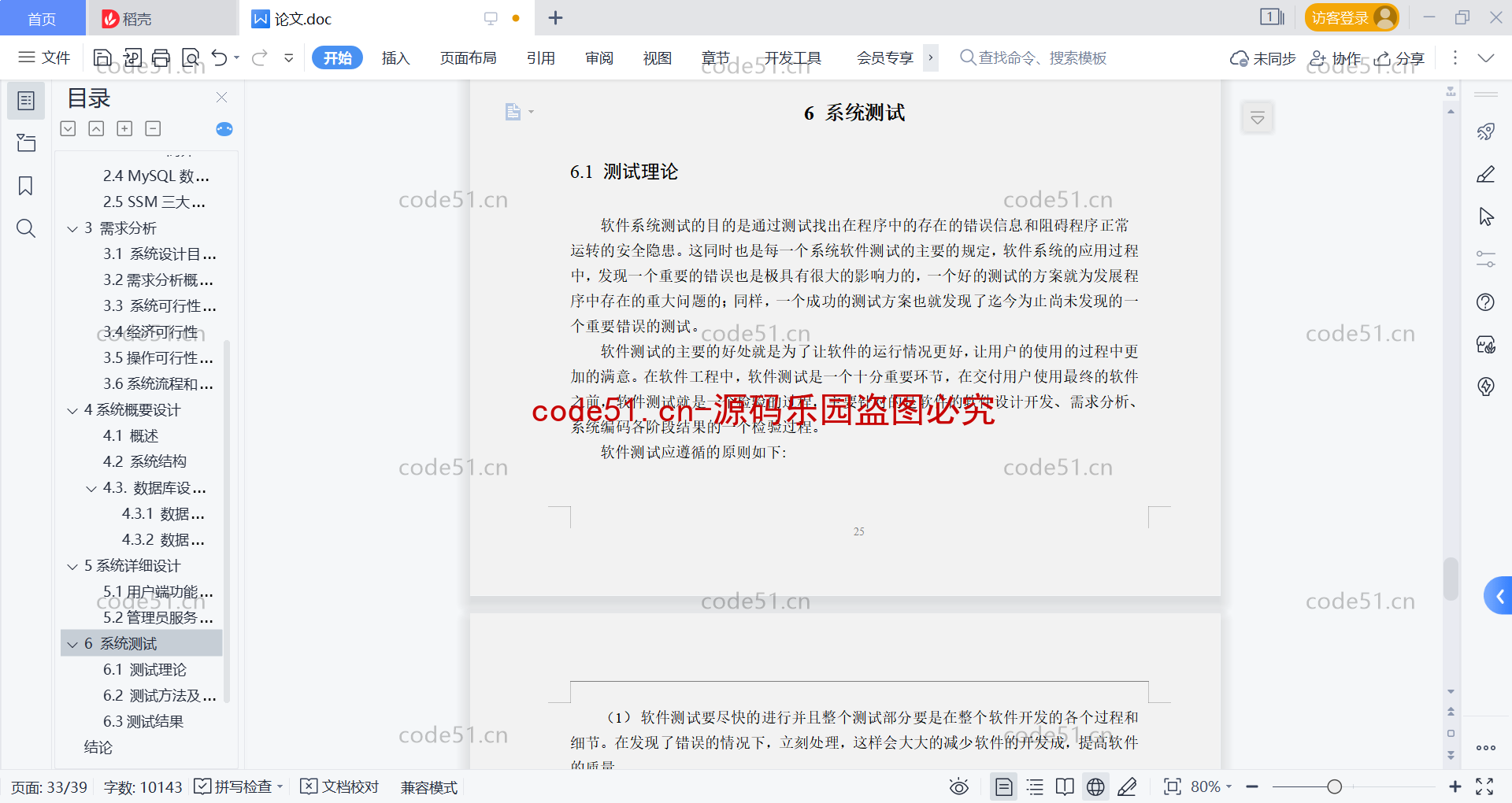The image size is (1512, 803).
Task: Open print preview icon
Action: coord(191,57)
